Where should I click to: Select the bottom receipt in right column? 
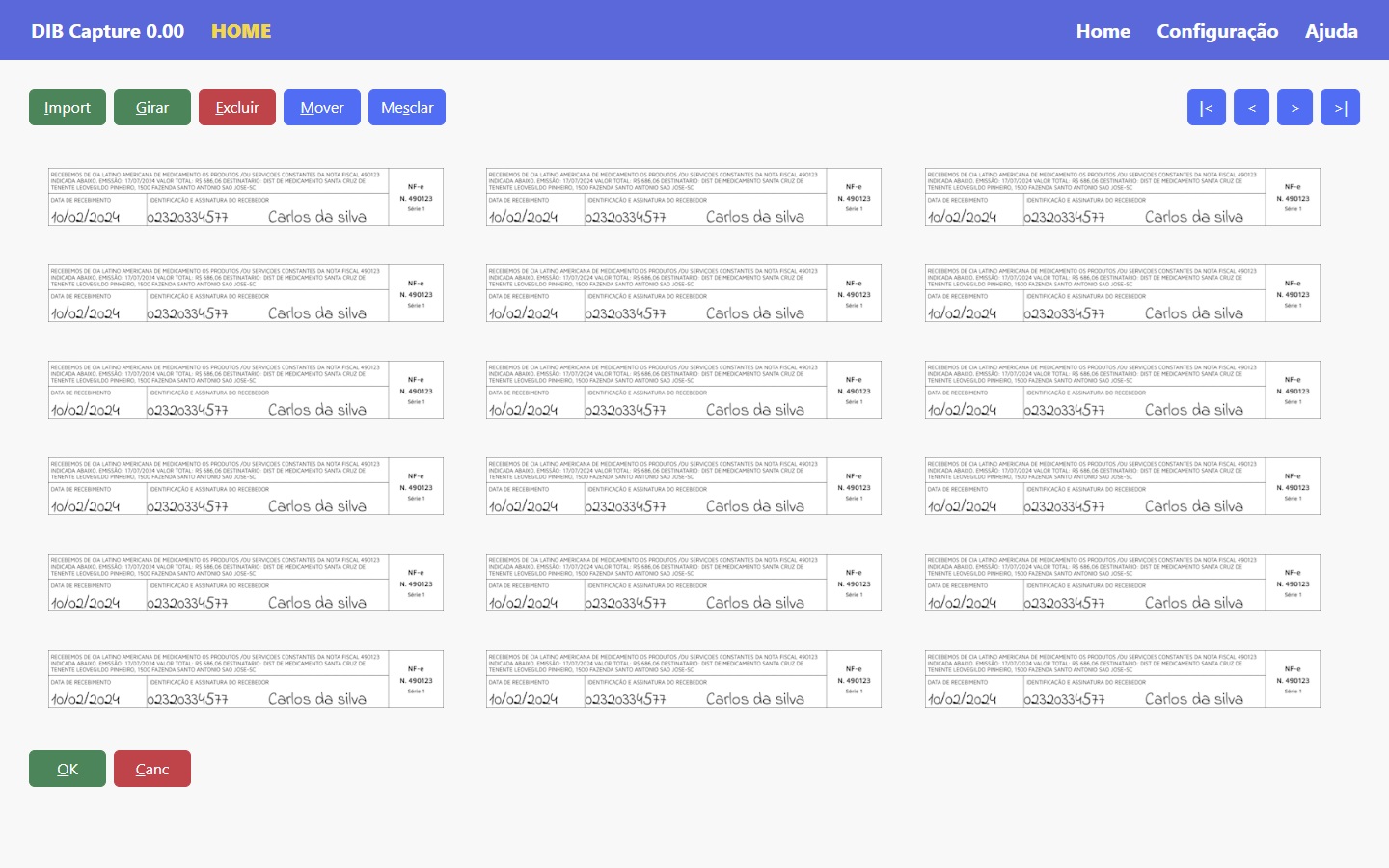[x=1122, y=679]
